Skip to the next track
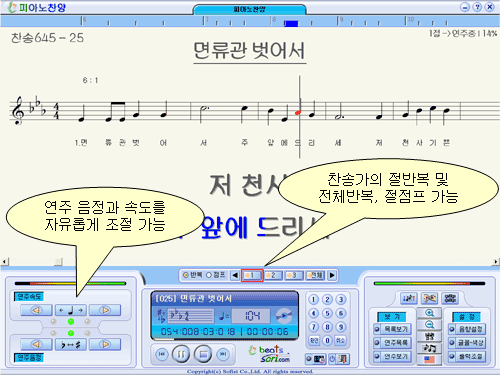 223,354
